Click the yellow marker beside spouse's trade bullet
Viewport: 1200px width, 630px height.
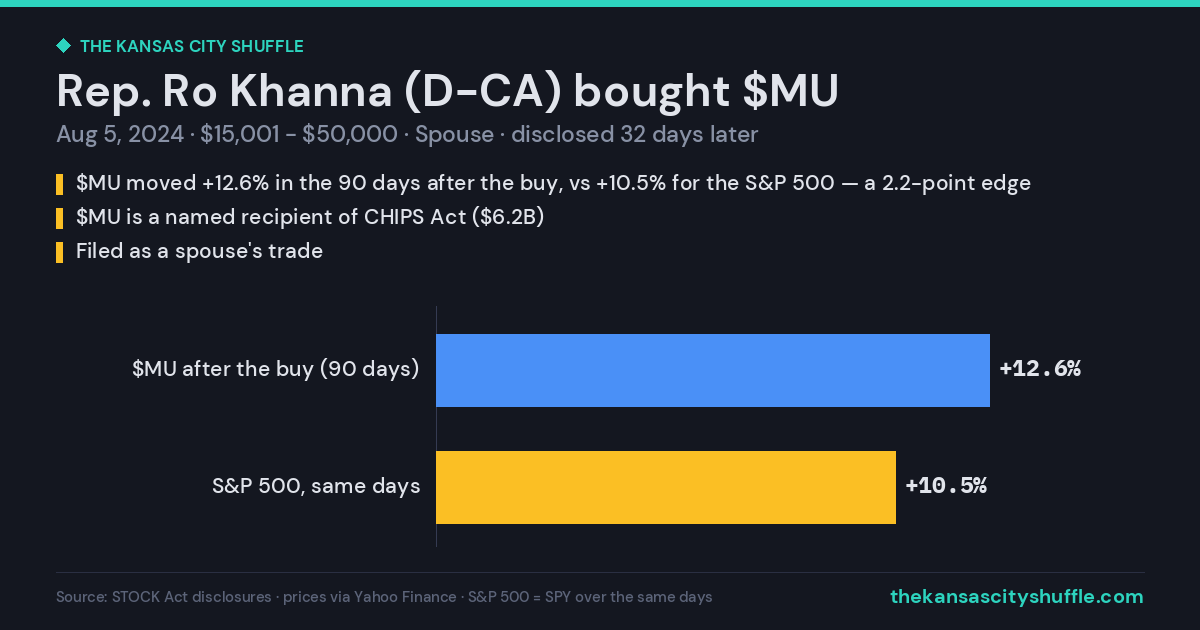tap(60, 252)
